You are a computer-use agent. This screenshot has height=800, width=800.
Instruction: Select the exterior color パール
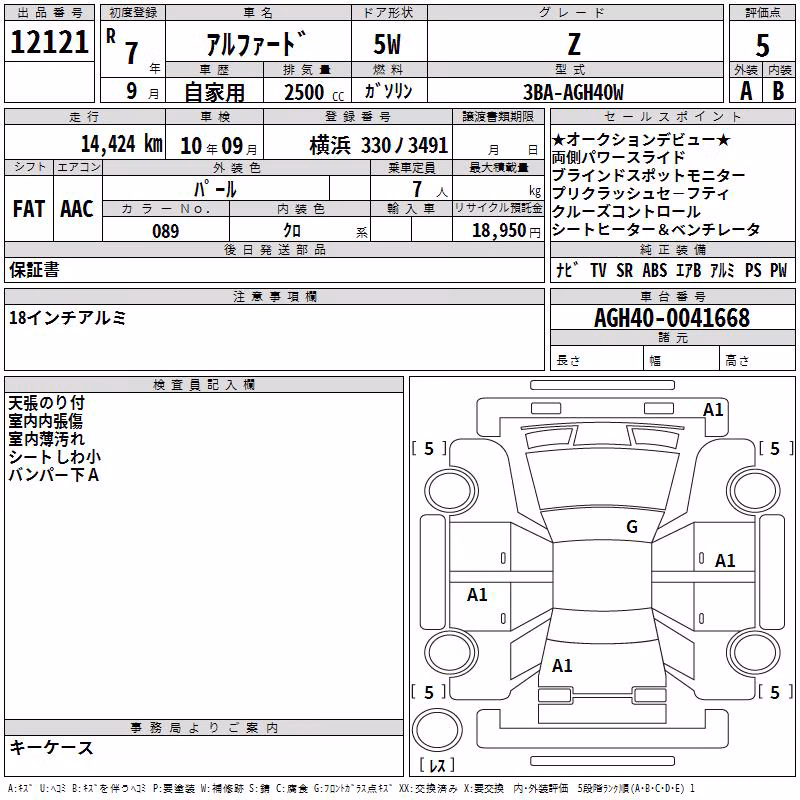[x=215, y=189]
